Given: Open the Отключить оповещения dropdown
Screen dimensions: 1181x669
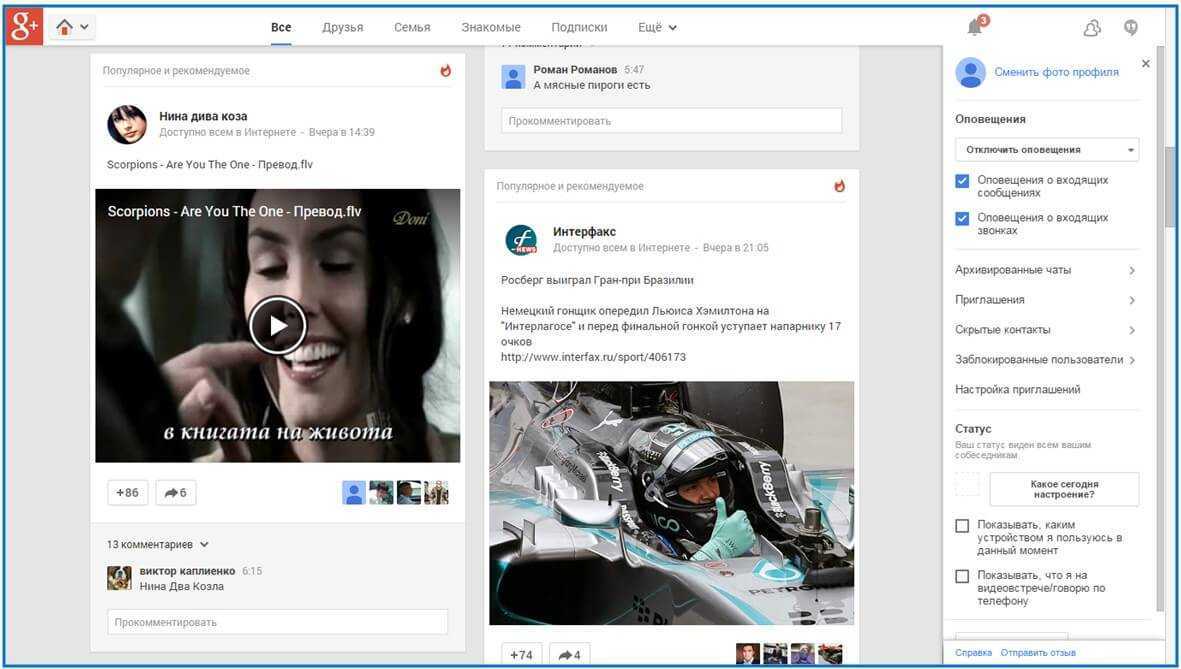Looking at the screenshot, I should coord(1046,150).
